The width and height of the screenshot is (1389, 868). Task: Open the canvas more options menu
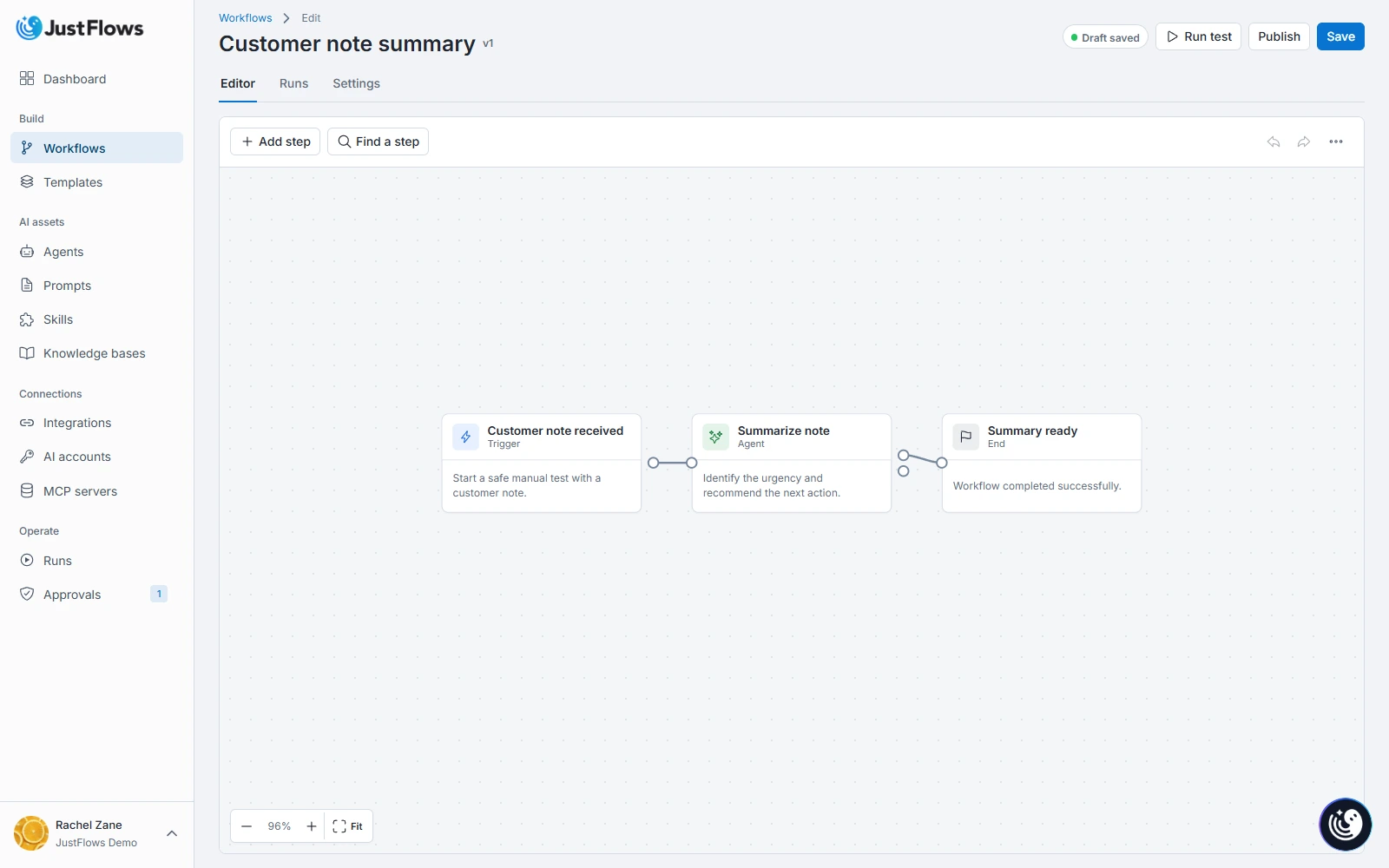coord(1336,141)
